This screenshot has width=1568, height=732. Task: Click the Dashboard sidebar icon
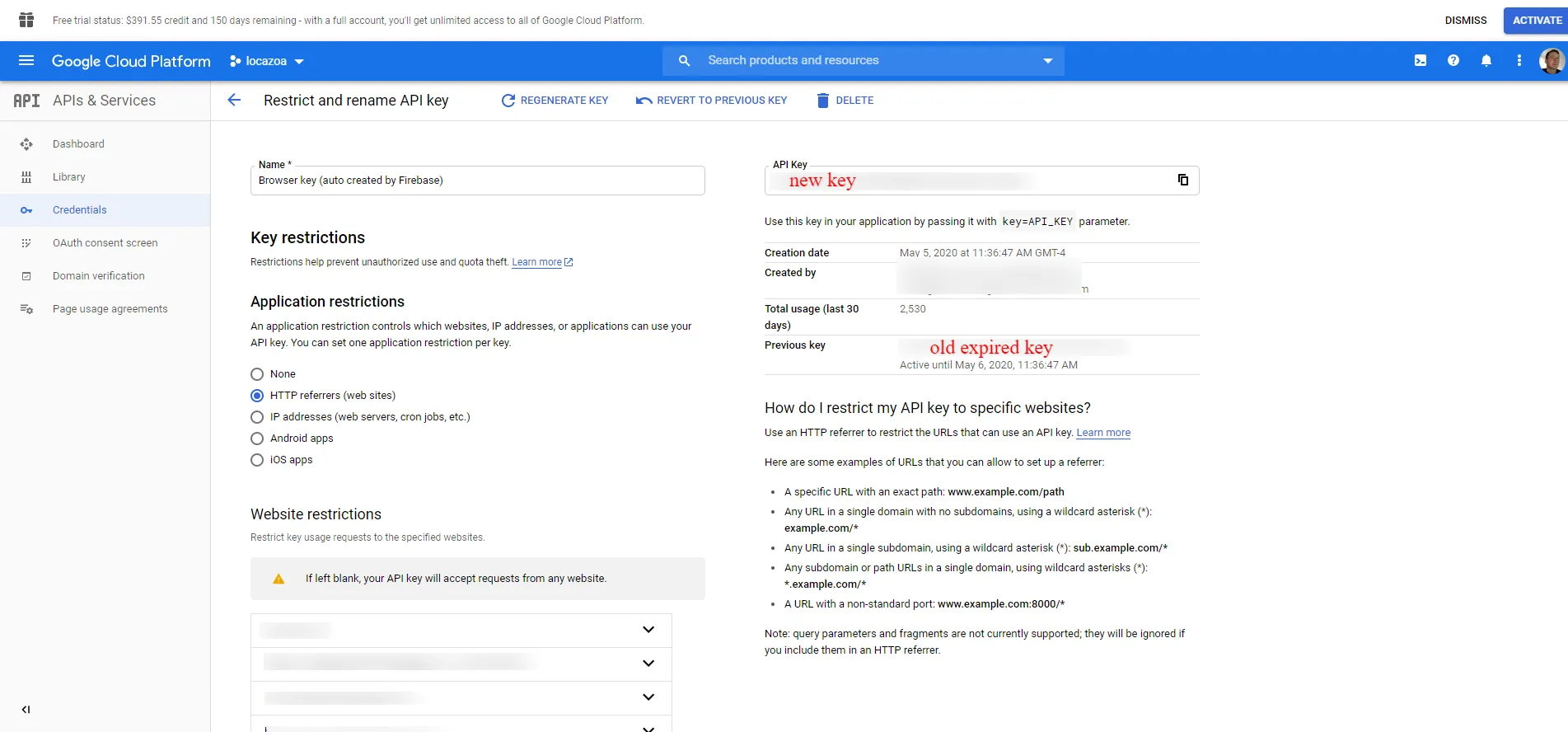pos(26,144)
